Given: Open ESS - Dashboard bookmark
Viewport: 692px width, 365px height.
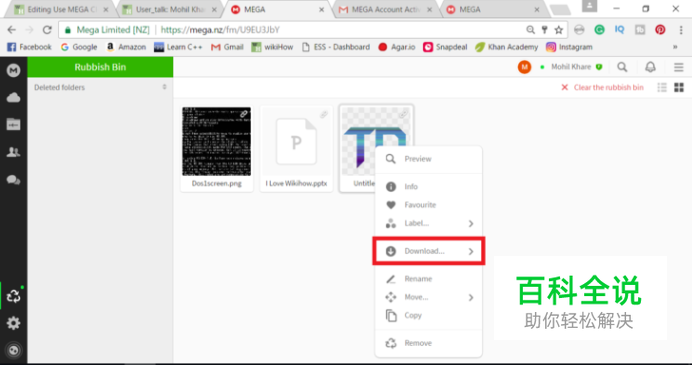Looking at the screenshot, I should coord(336,47).
